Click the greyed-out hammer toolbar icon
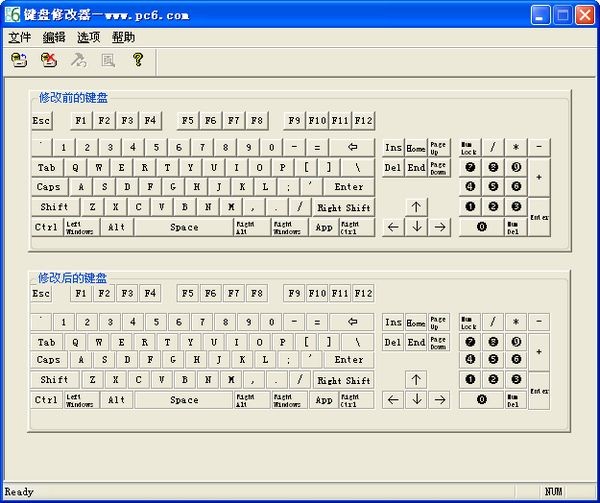Viewport: 600px width, 503px height. point(78,60)
